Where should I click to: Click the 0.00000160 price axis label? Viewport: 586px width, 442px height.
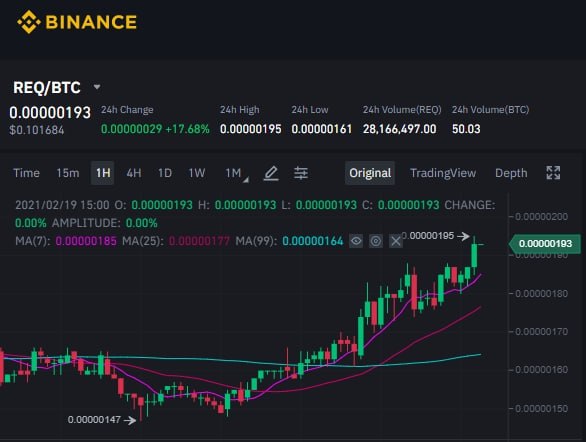[x=542, y=370]
